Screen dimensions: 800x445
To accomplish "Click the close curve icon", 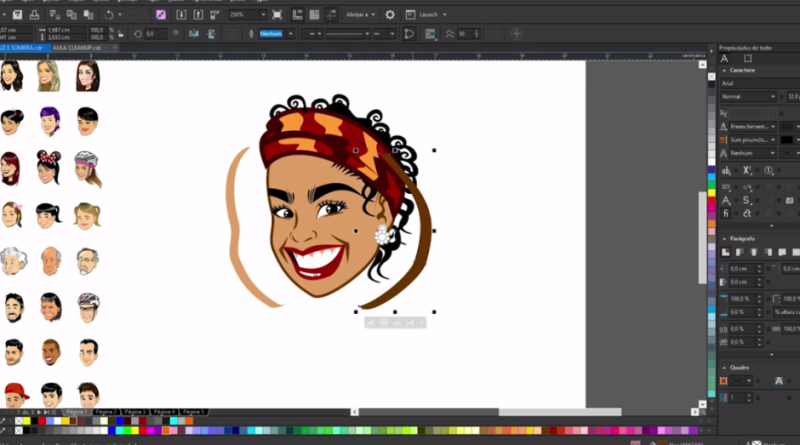I will coord(409,34).
